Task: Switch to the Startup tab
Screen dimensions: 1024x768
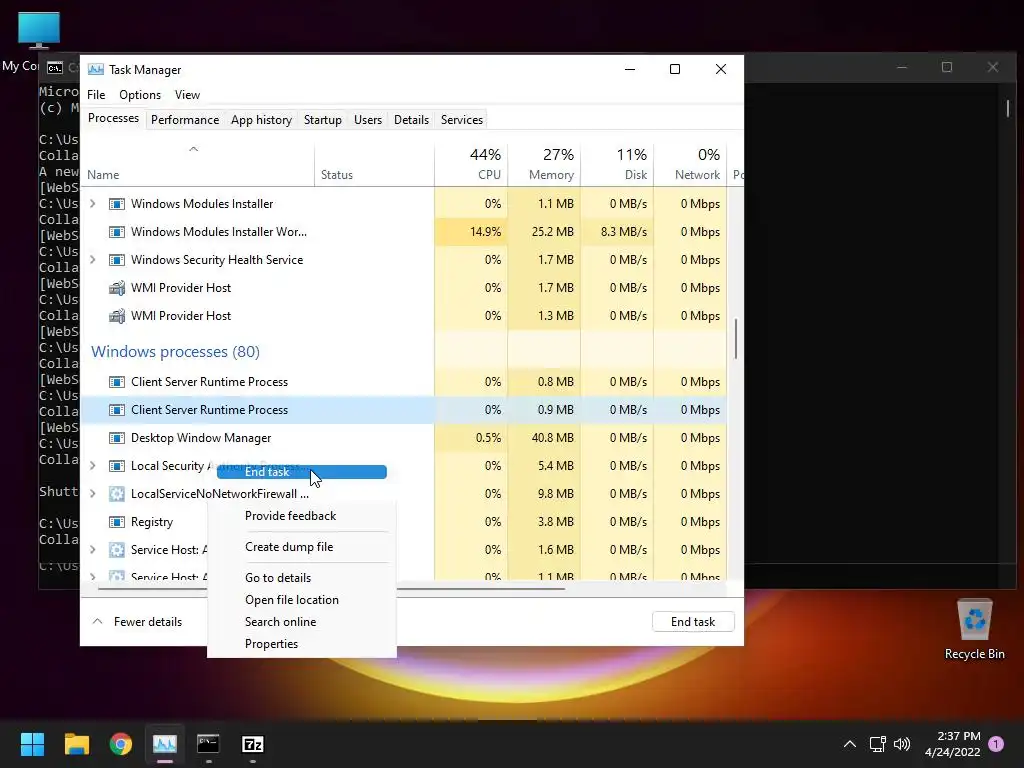Action: (x=323, y=120)
